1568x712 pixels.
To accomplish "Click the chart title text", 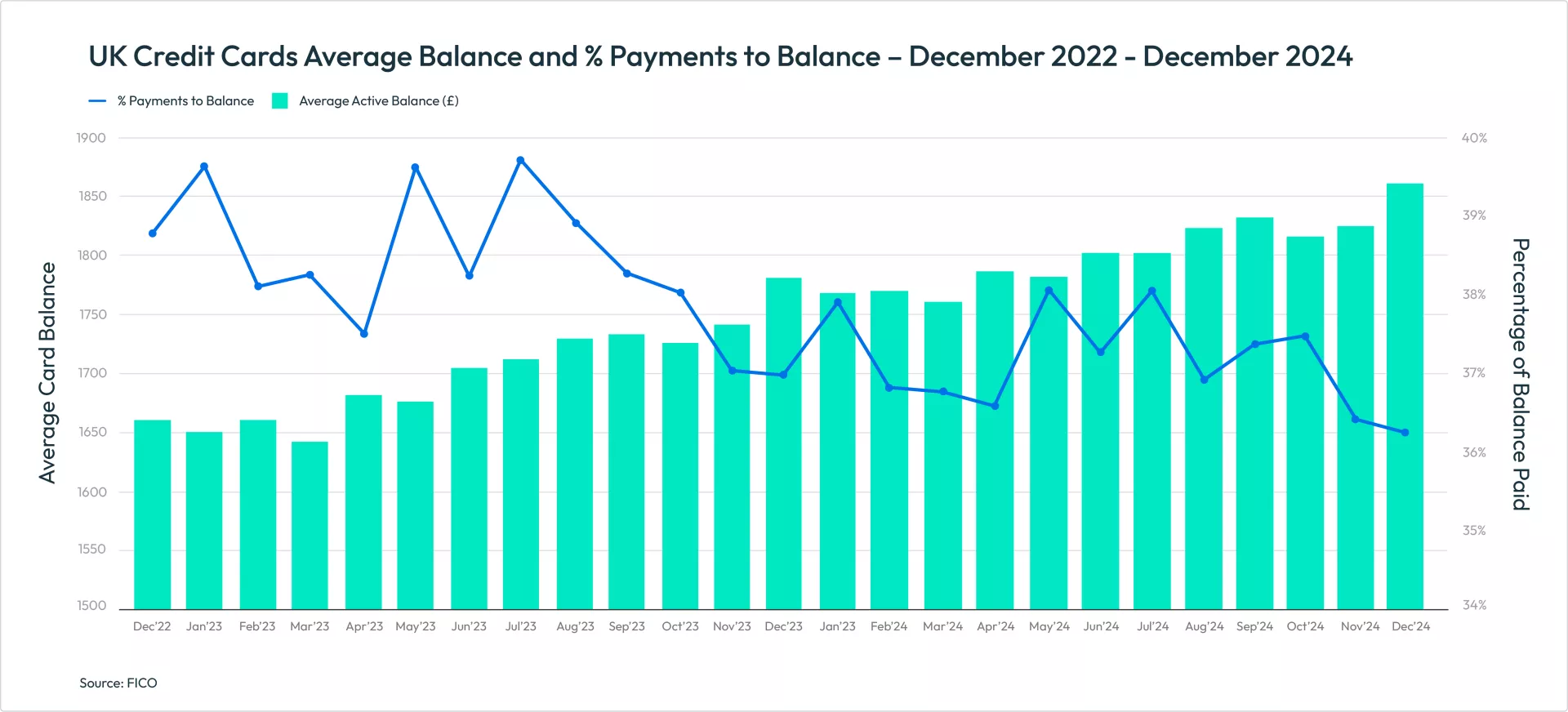I will (720, 56).
